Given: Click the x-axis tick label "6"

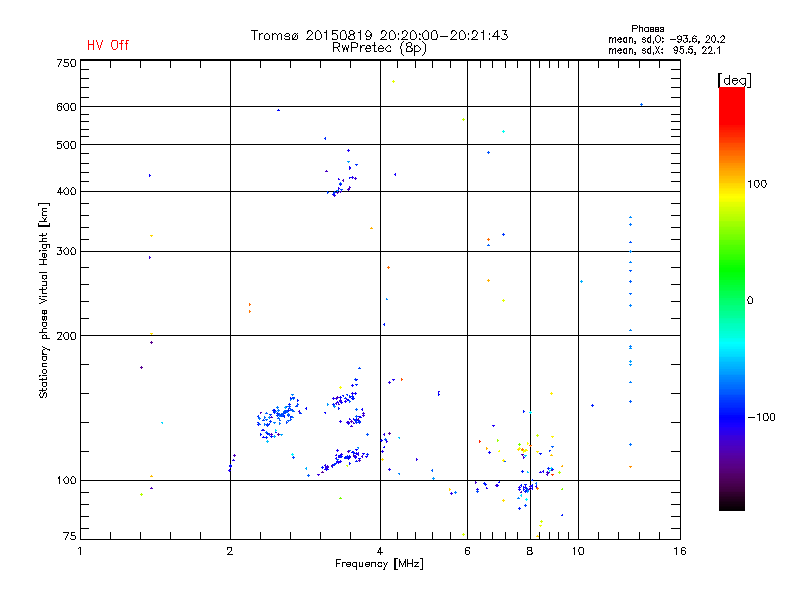Looking at the screenshot, I should pyautogui.click(x=467, y=551).
